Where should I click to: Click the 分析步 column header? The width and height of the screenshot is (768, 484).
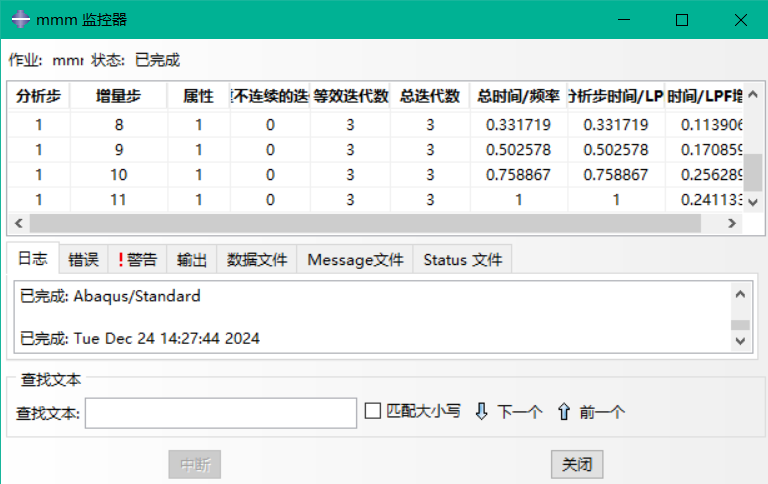pyautogui.click(x=39, y=96)
